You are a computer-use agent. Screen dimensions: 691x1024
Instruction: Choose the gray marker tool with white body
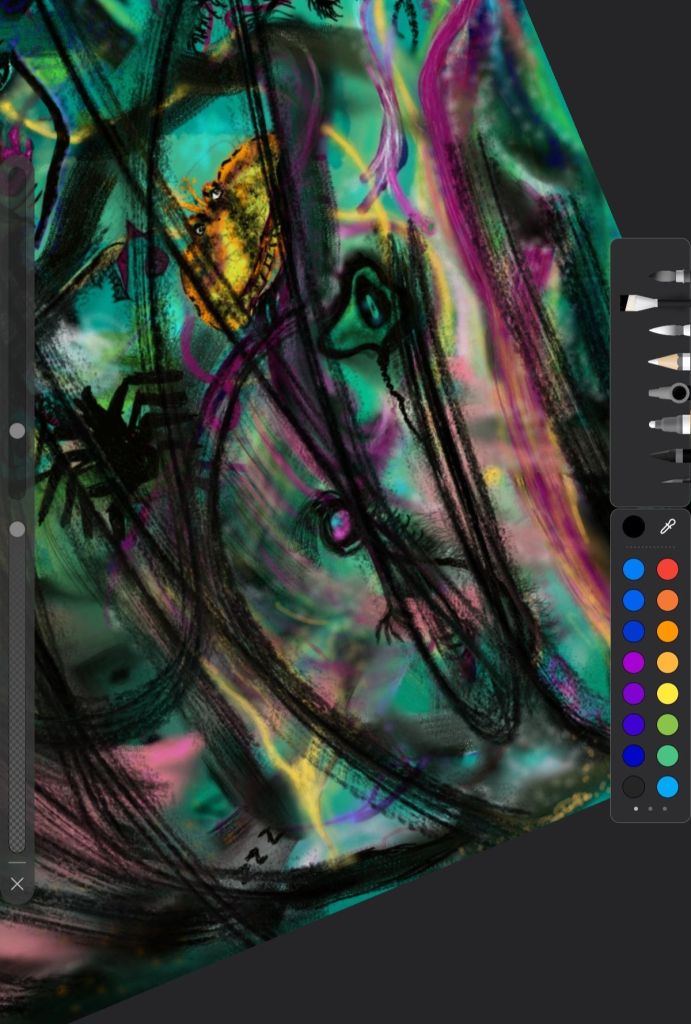coord(668,425)
